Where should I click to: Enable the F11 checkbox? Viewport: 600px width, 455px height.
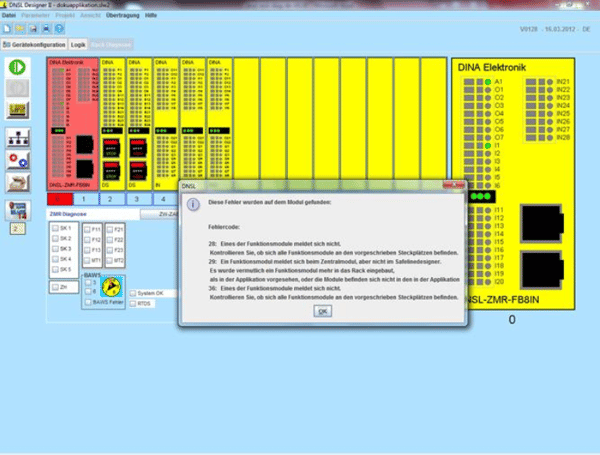point(87,229)
